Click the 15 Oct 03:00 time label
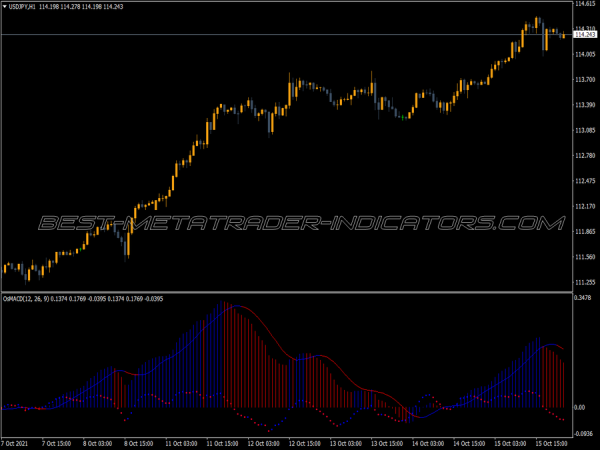600x450 pixels. click(x=510, y=443)
